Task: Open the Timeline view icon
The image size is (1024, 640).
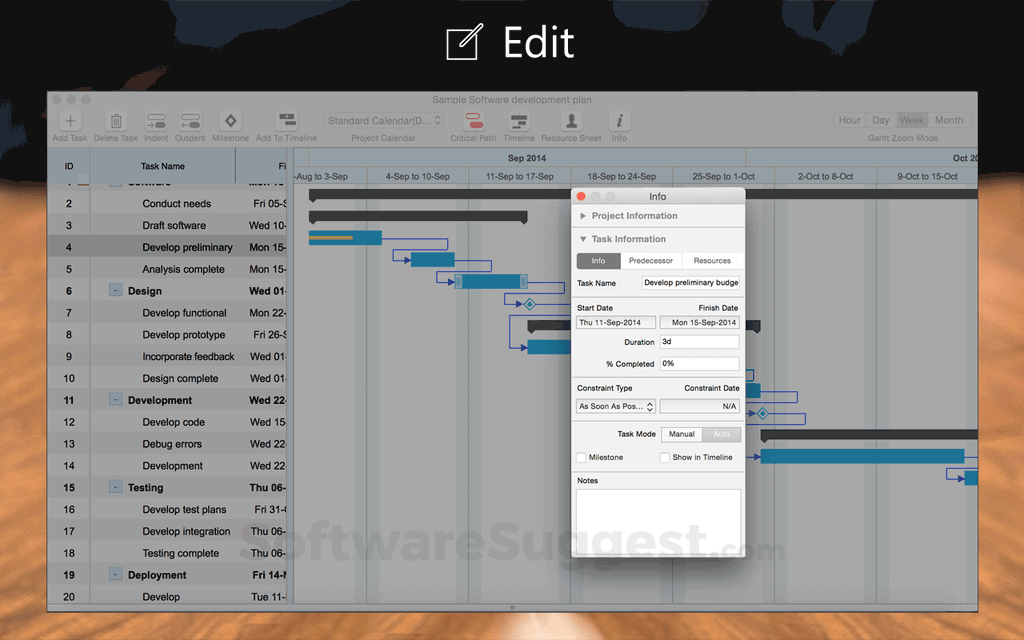Action: pos(519,122)
